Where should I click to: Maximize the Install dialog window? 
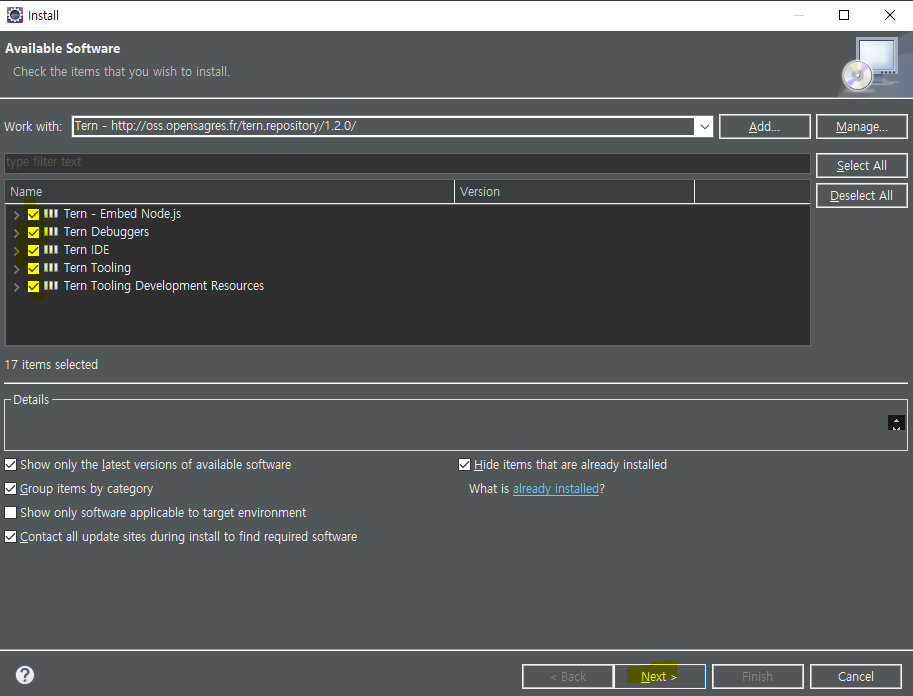844,15
